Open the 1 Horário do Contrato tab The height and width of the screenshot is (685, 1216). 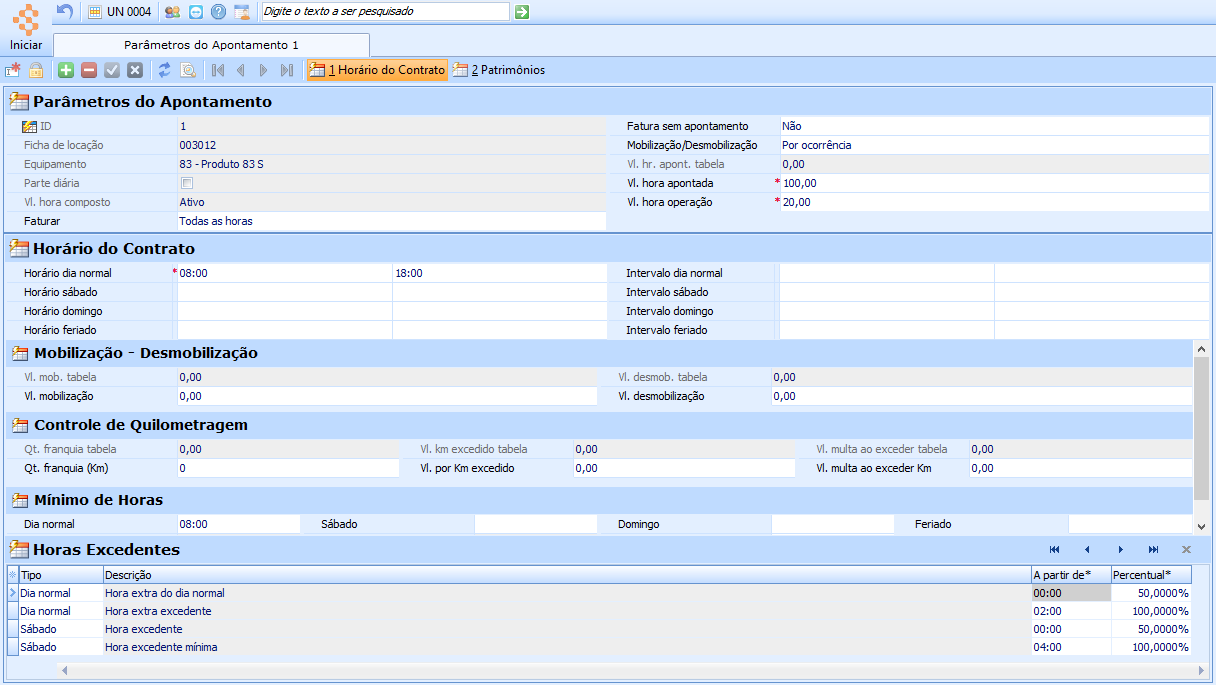[377, 70]
